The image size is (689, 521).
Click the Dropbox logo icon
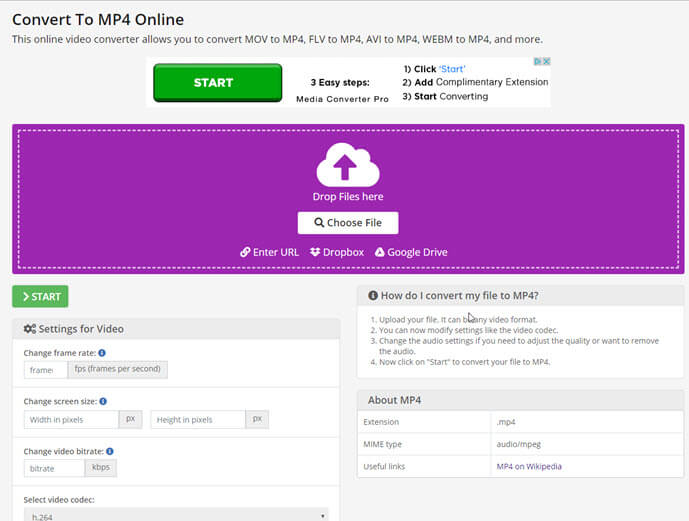pos(315,252)
